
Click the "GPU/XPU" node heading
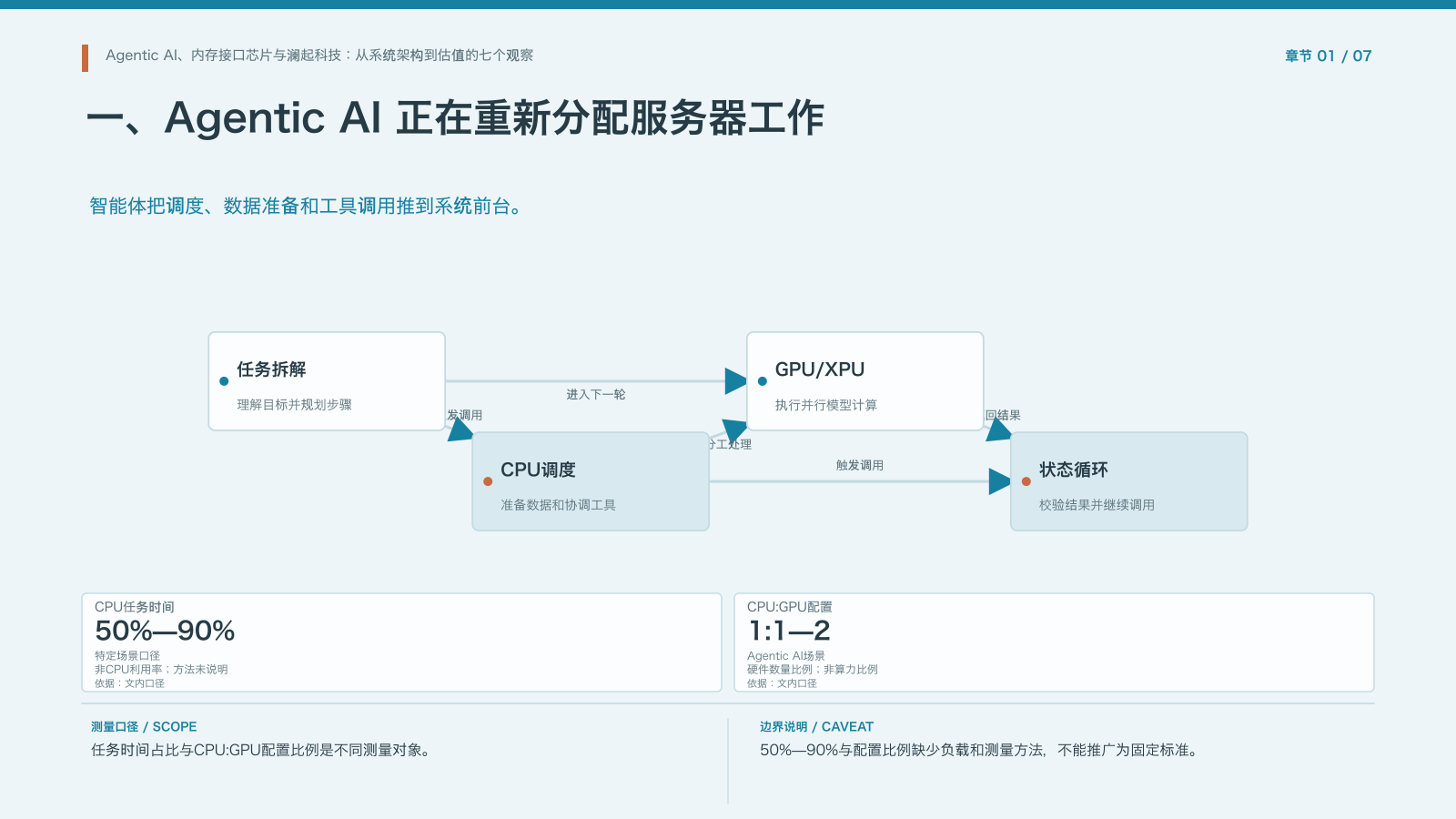[820, 369]
